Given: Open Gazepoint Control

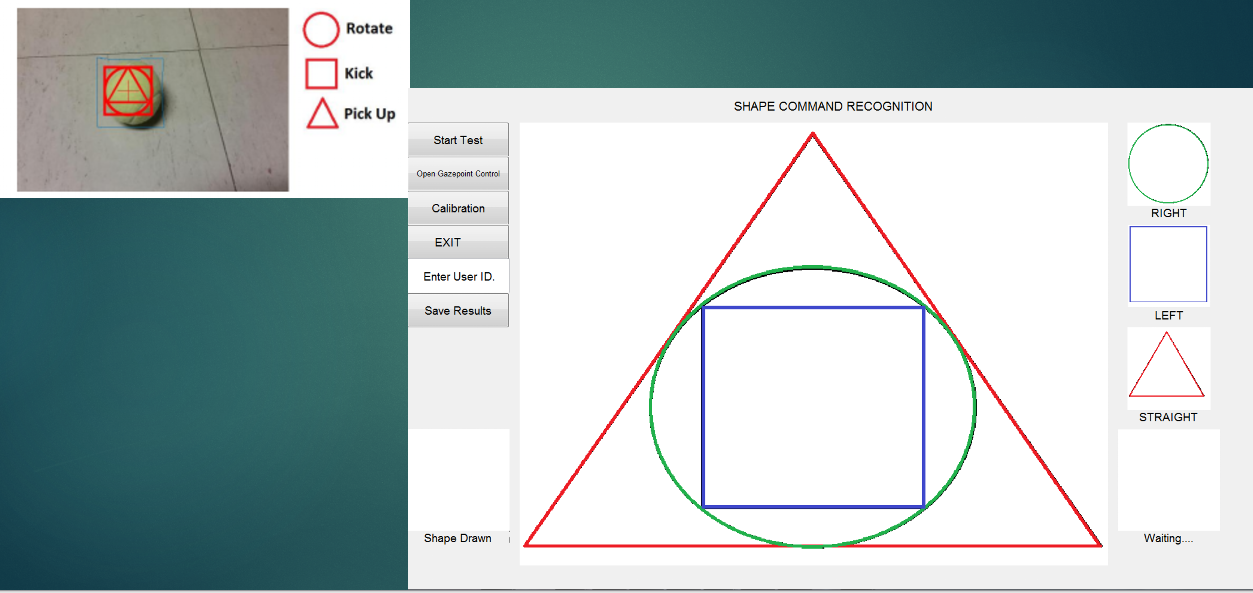Looking at the screenshot, I should [458, 174].
